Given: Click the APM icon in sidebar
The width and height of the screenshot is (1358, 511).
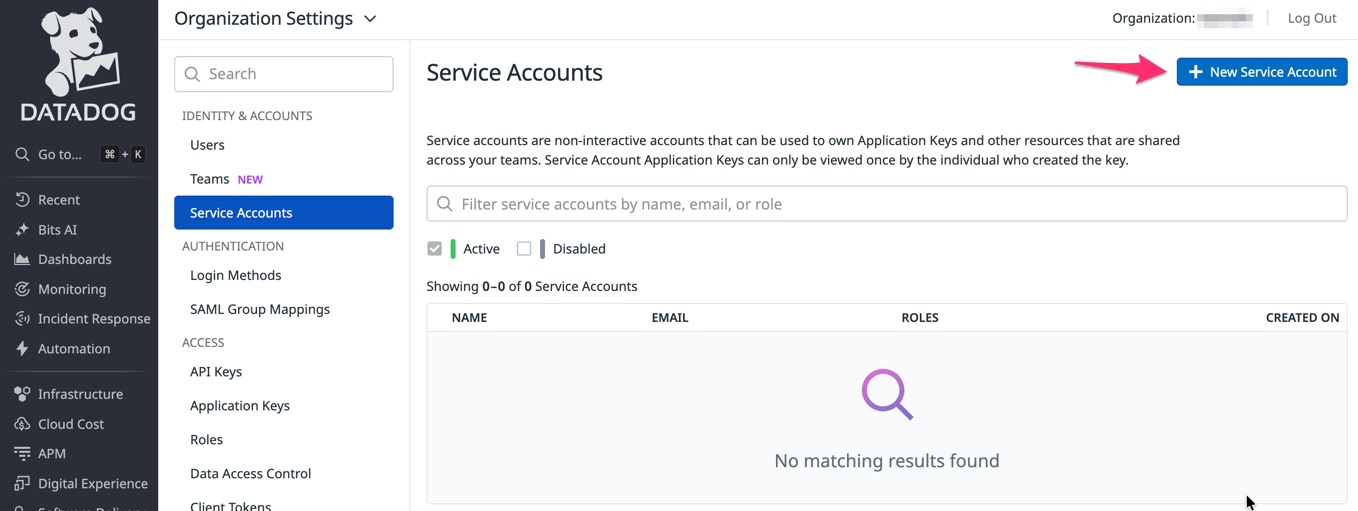Looking at the screenshot, I should [x=22, y=454].
